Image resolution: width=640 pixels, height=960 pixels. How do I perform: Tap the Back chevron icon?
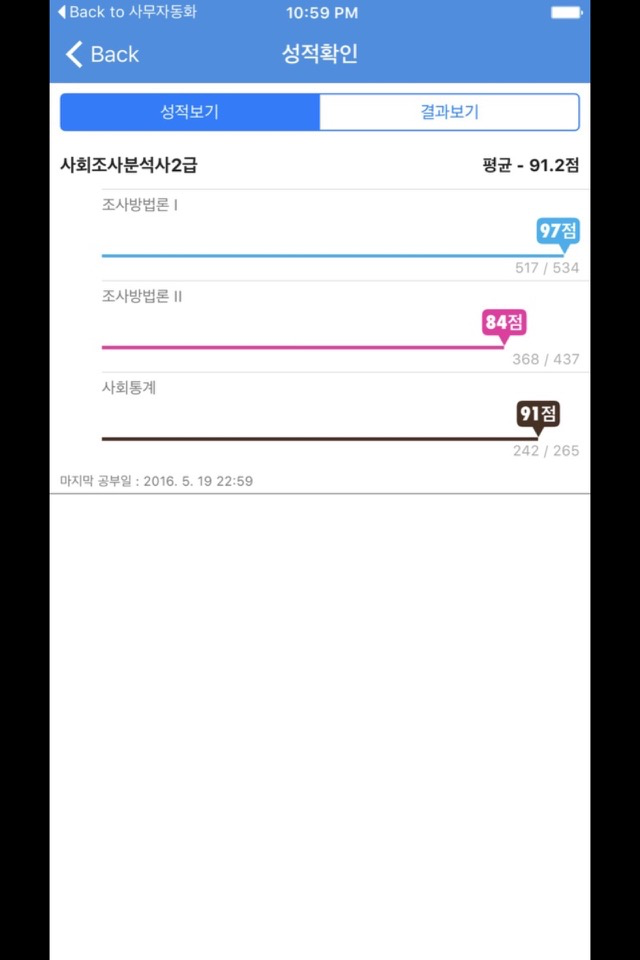point(74,54)
